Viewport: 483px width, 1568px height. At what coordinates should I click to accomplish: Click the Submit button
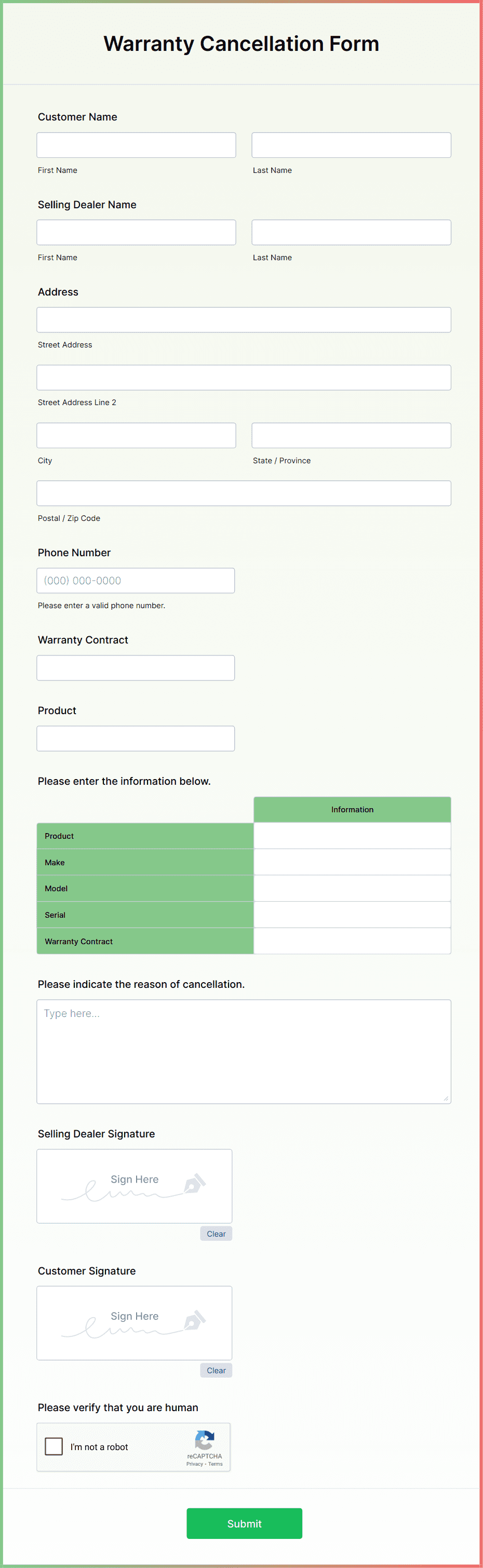(x=244, y=1523)
